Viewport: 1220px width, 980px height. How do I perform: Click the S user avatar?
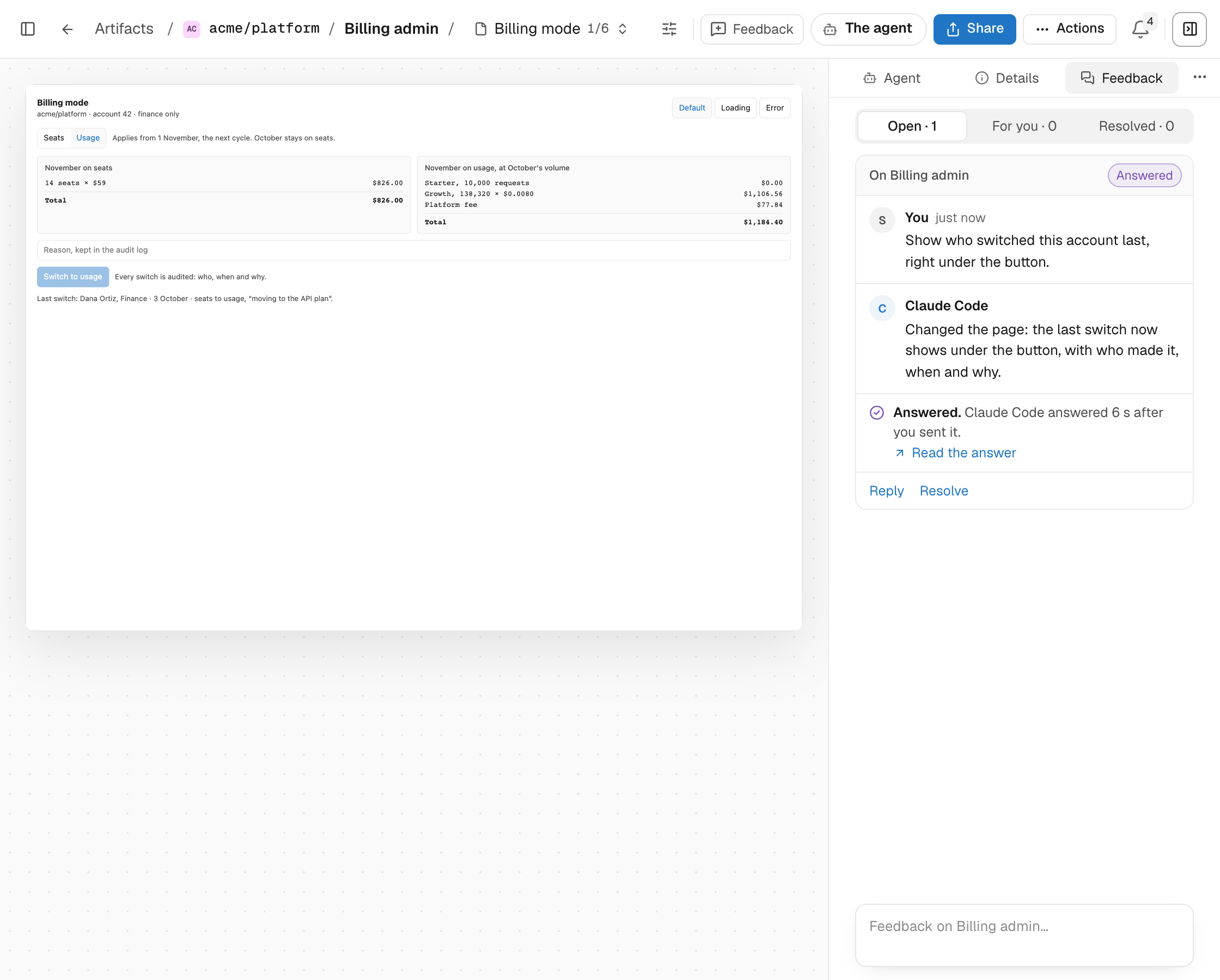coord(882,220)
